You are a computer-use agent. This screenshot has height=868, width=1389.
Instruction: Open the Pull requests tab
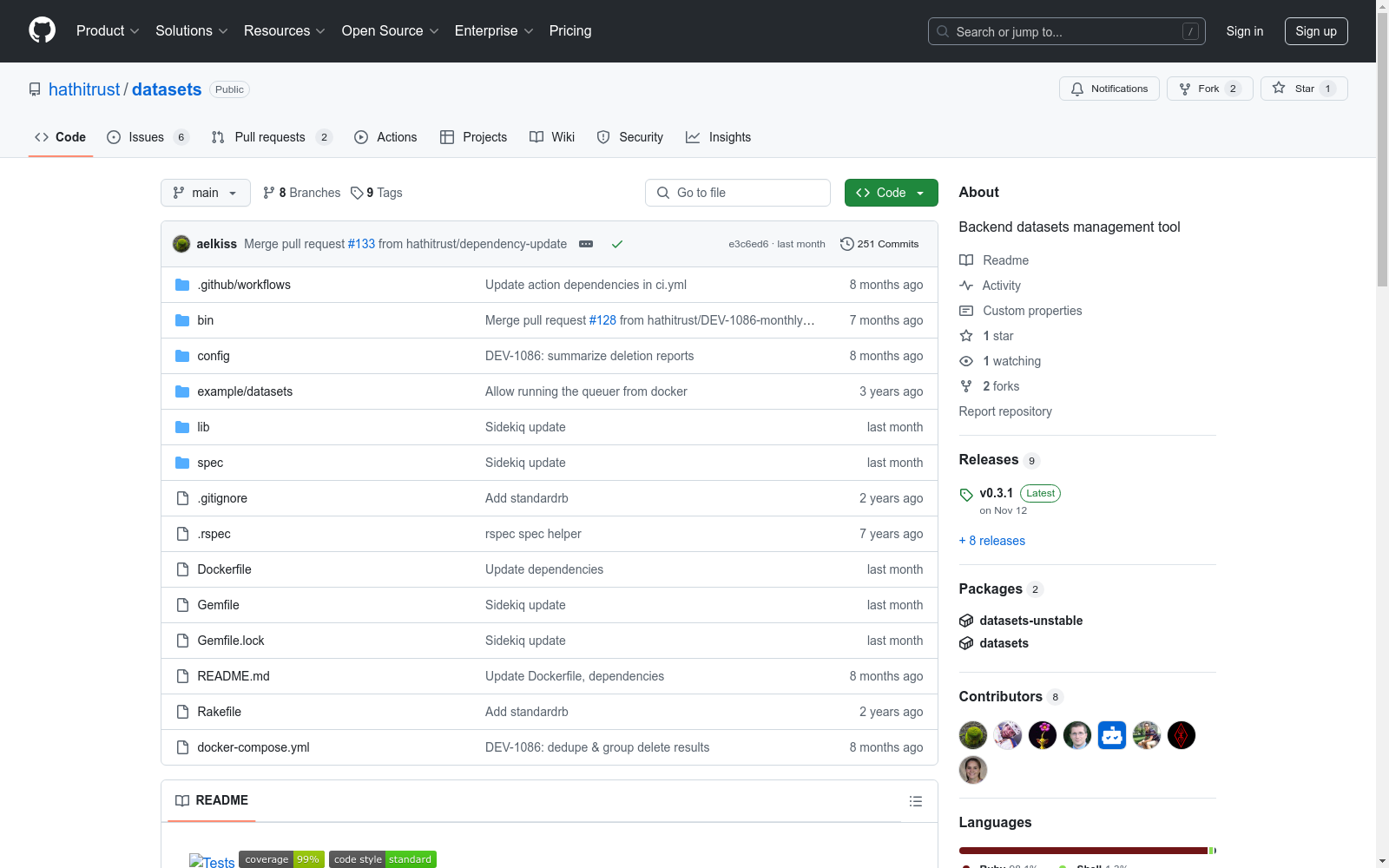(272, 137)
